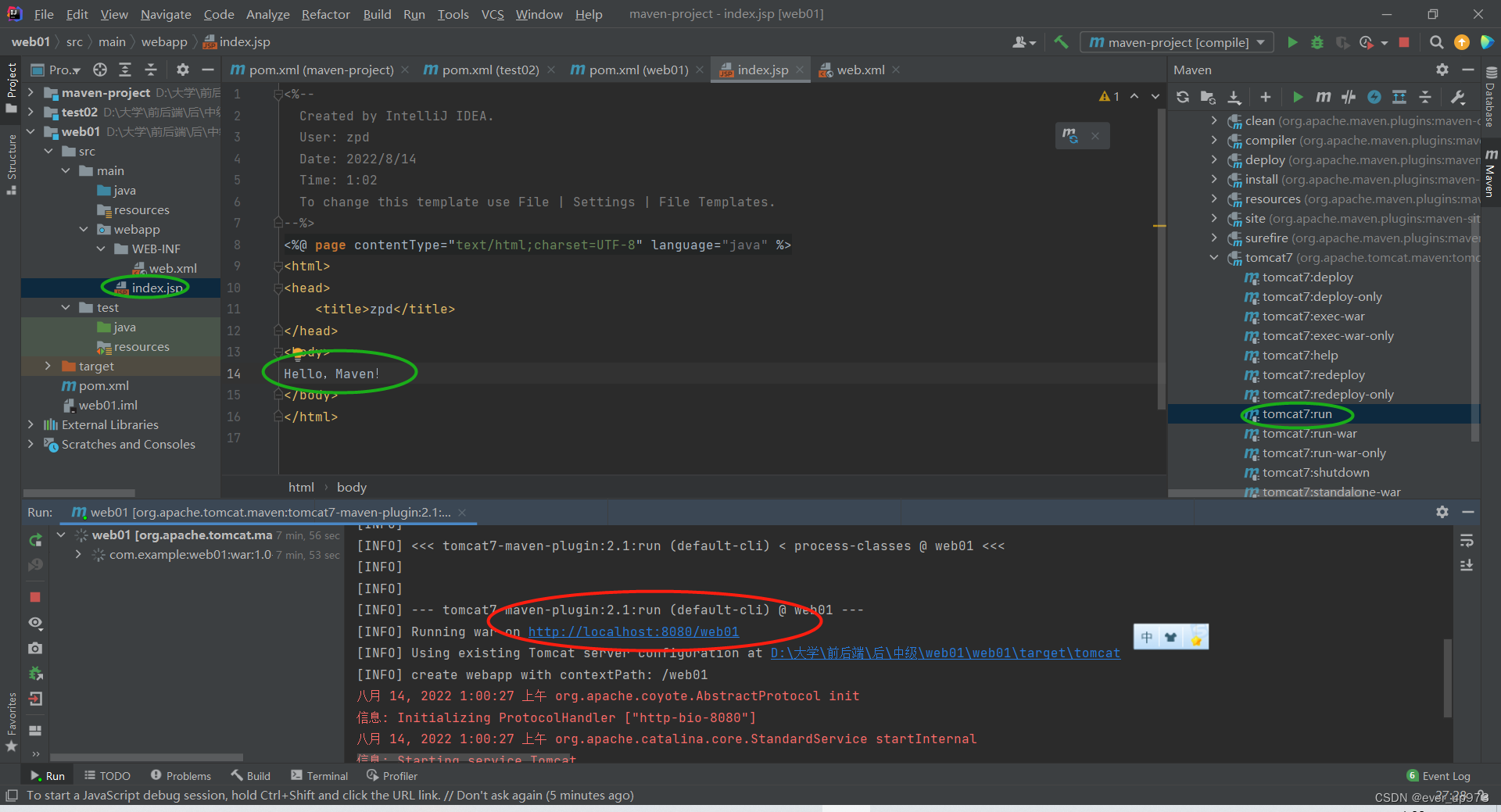
Task: Start debugging with the green bug icon
Action: coord(1317,42)
